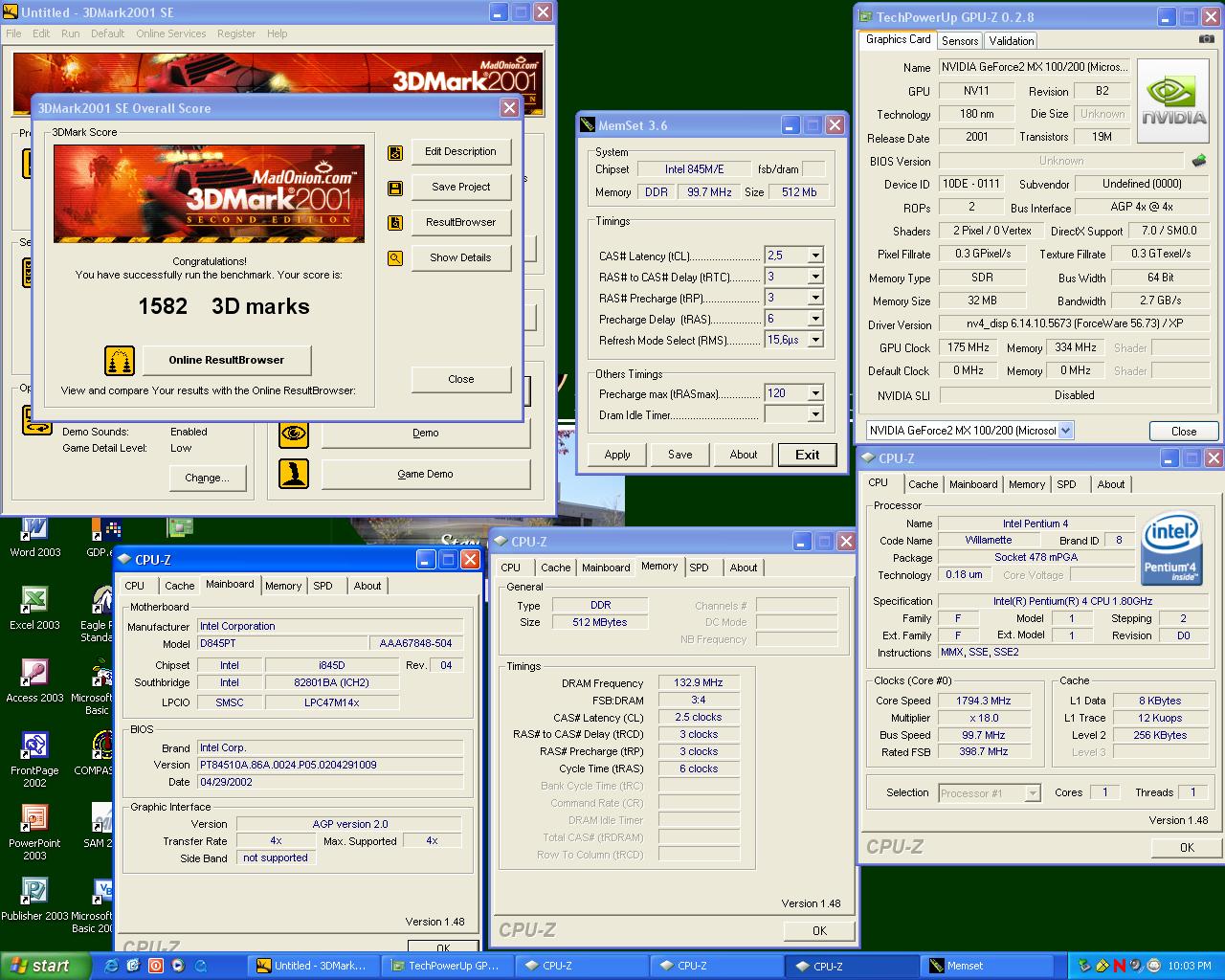Open the Precharge Delay (tRAS) dropdown
Screen dimensions: 1225x980
tap(815, 319)
